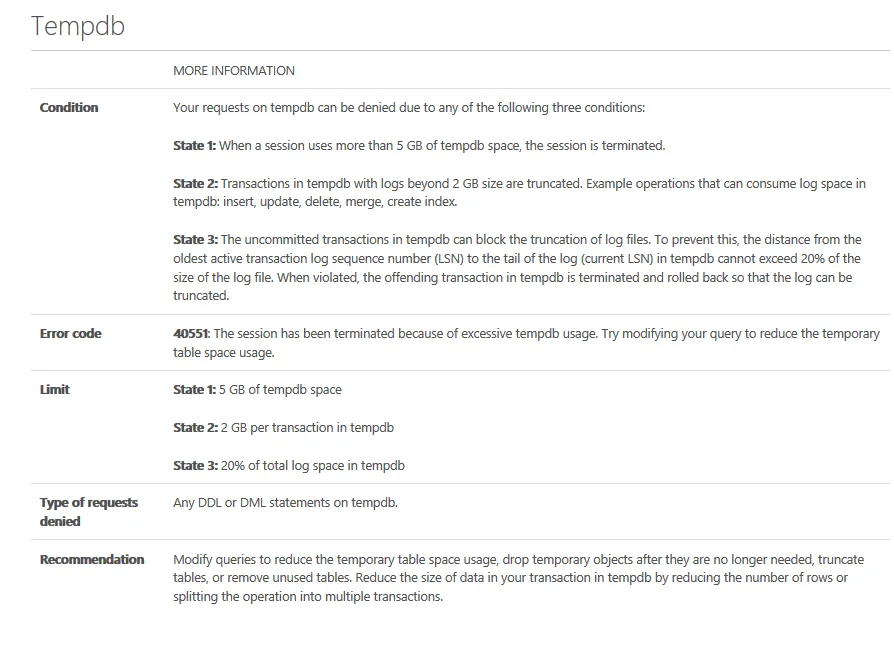Select the Limit row label
Image resolution: width=894 pixels, height=646 pixels.
tap(55, 389)
